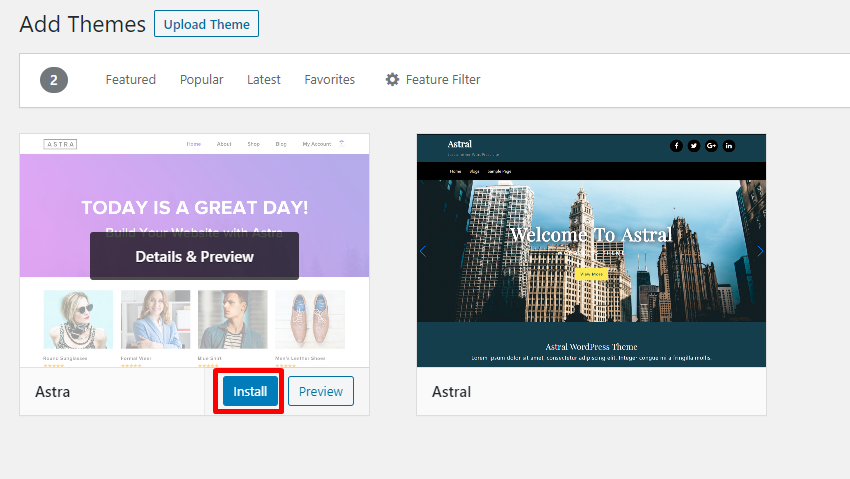Click "Welcome To Astral" hero text
Screen dimensions: 850x479
coord(591,235)
